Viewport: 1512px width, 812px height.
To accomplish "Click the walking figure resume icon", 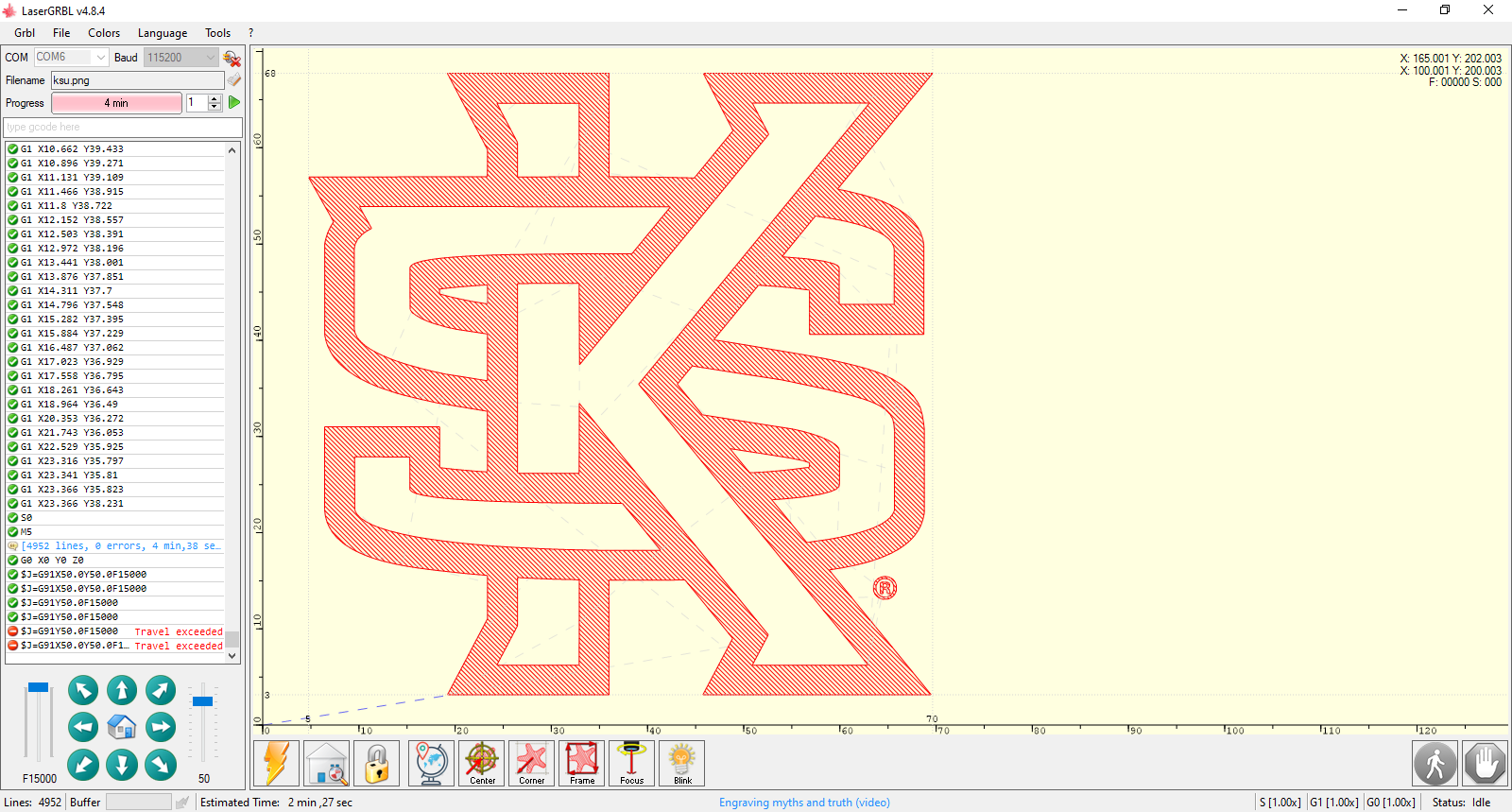I will pyautogui.click(x=1435, y=763).
